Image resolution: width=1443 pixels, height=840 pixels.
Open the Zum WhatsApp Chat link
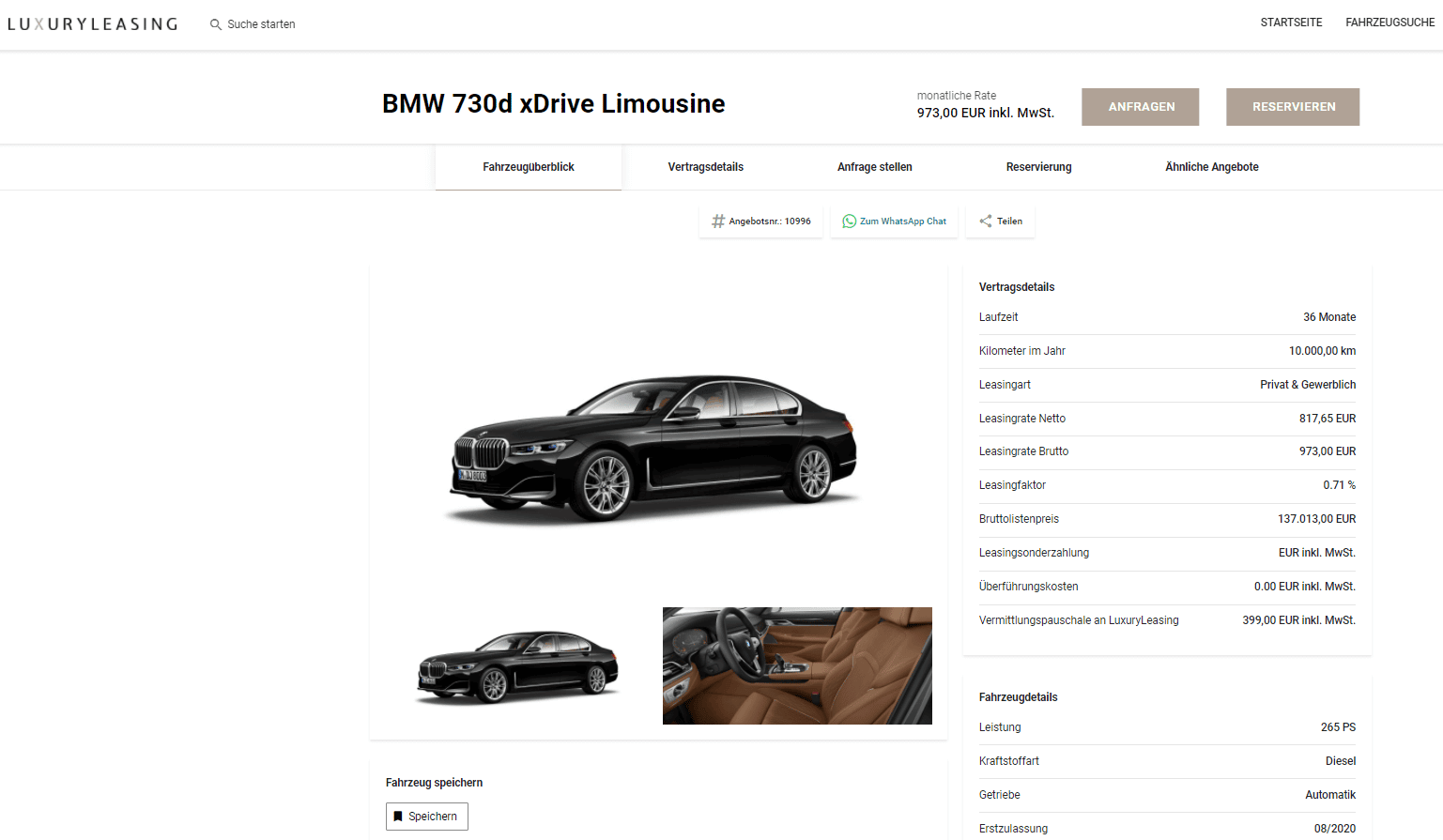pyautogui.click(x=894, y=221)
